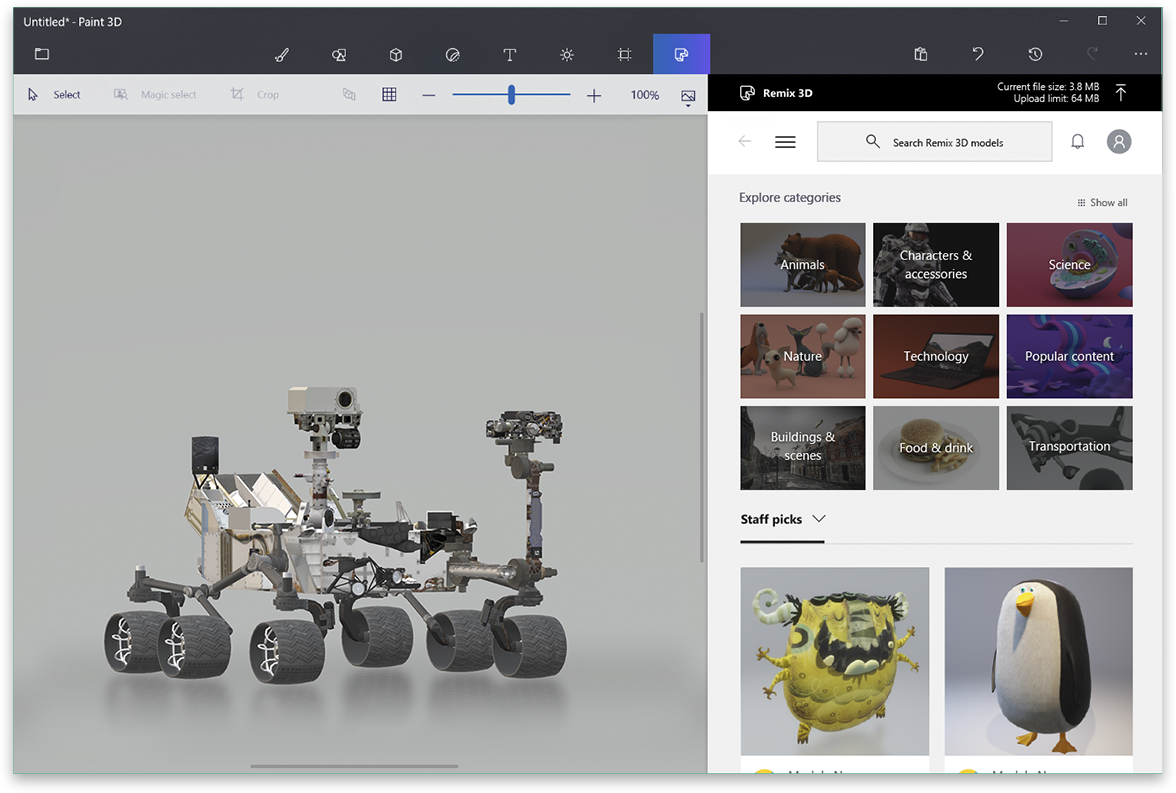Open the three-dots more options menu
The image size is (1176, 793).
pyautogui.click(x=1141, y=54)
